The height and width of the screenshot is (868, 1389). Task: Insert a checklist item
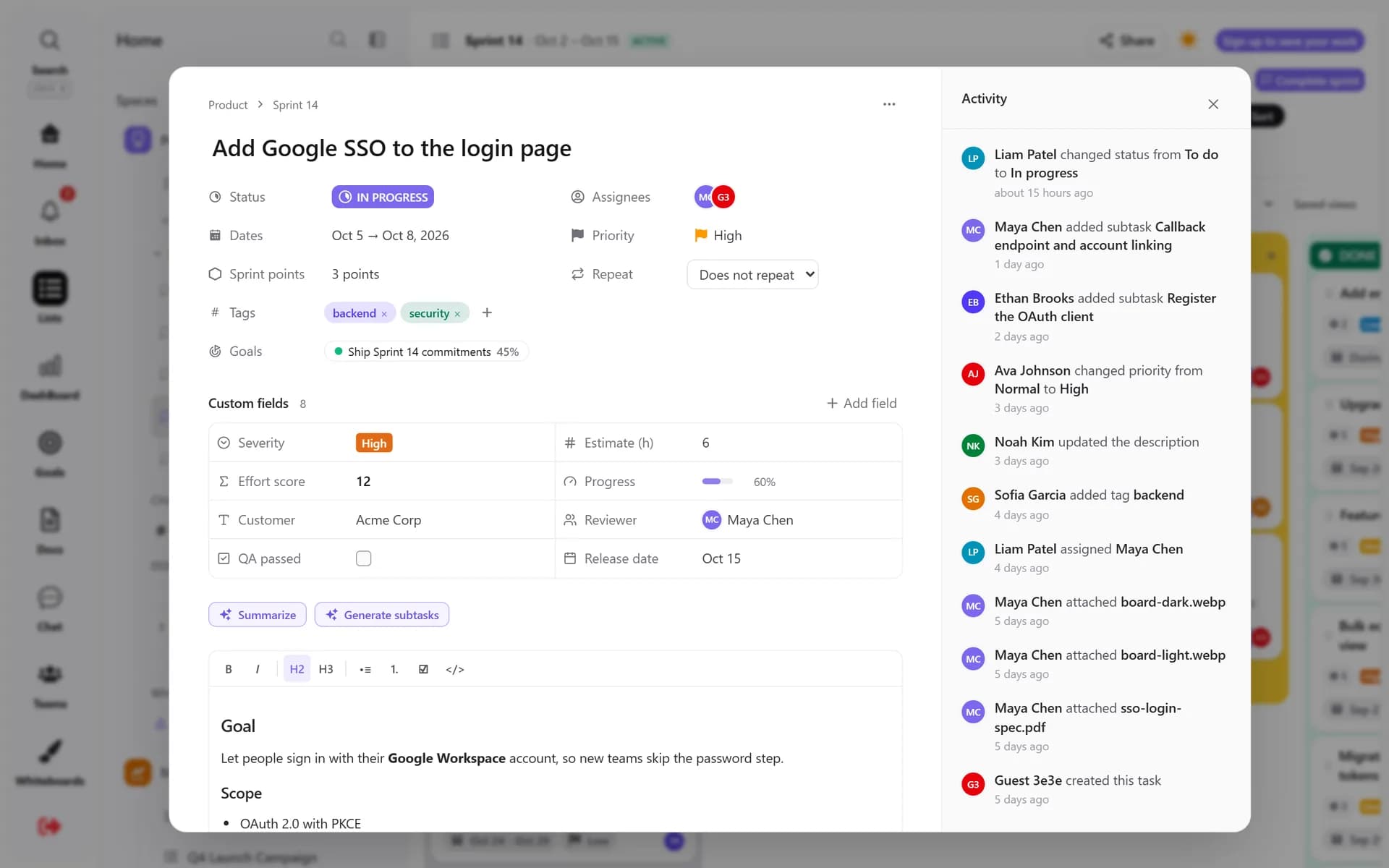coord(423,669)
